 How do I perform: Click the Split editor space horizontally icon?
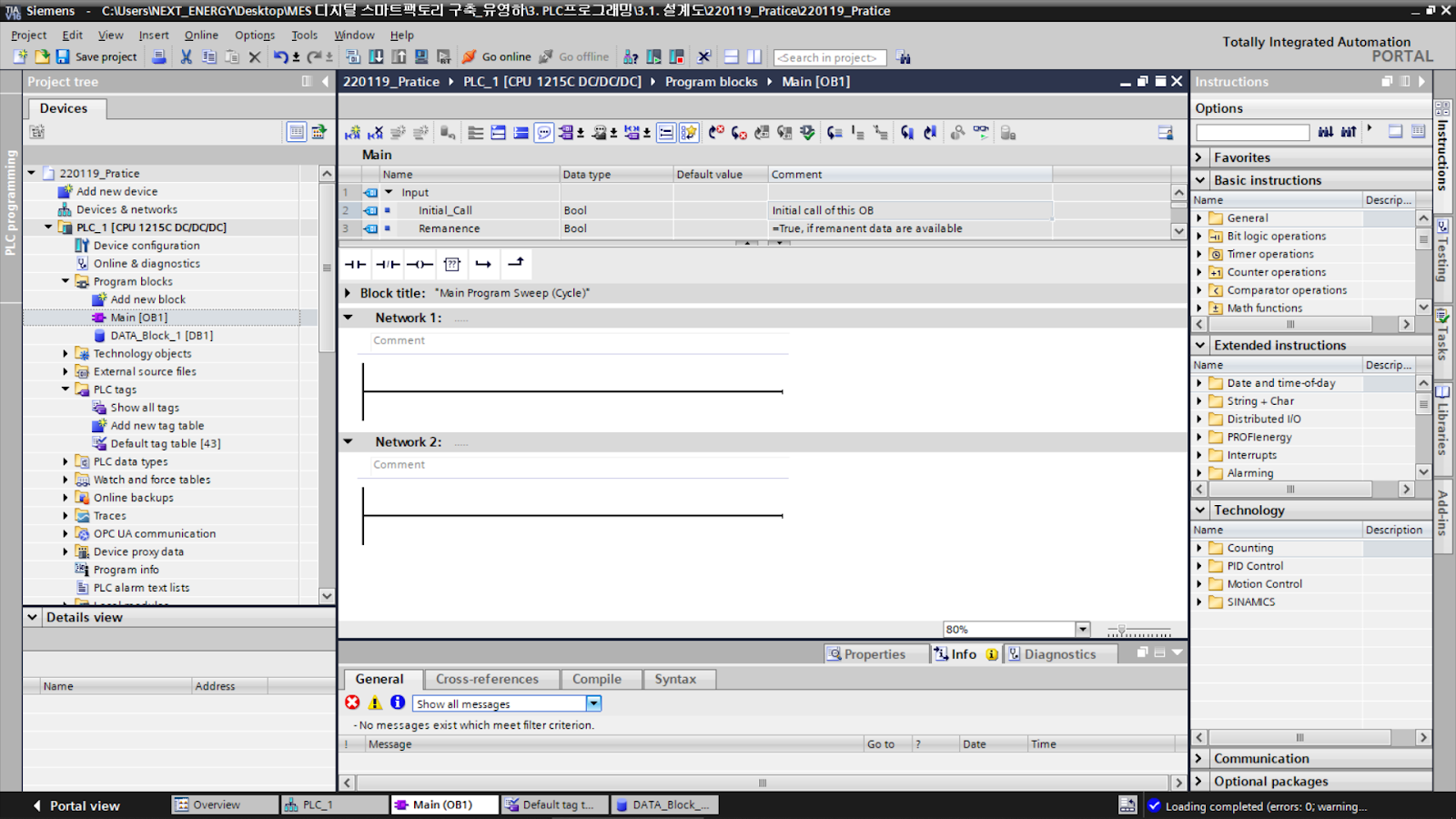732,56
